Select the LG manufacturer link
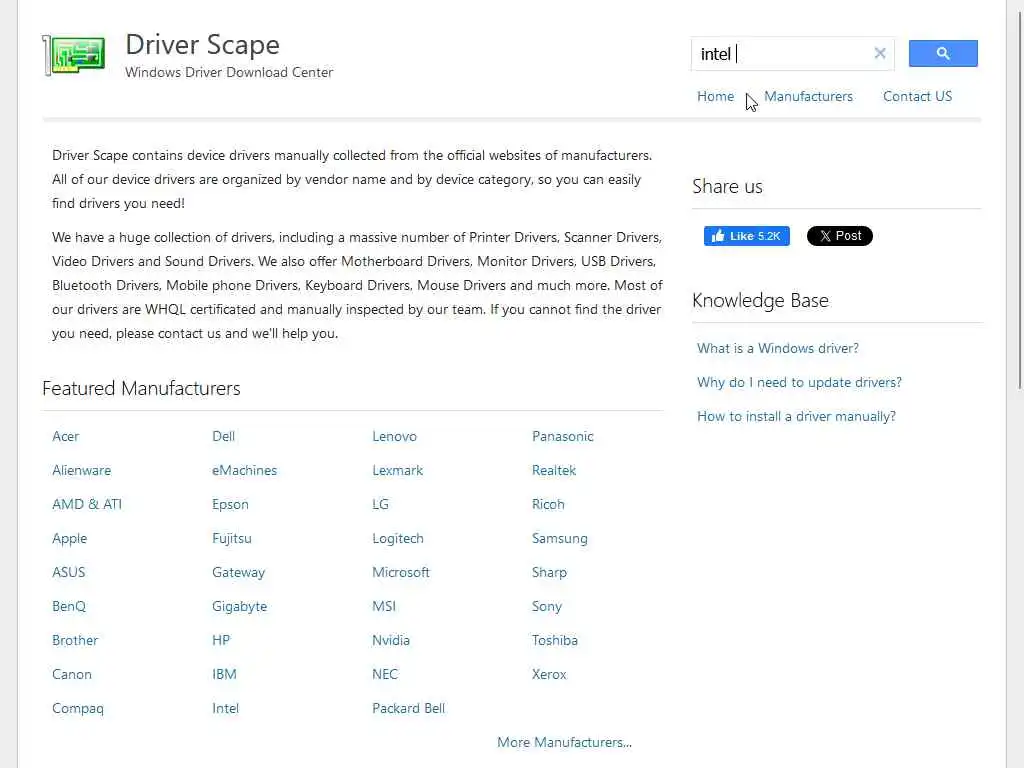Image resolution: width=1024 pixels, height=768 pixels. click(x=380, y=504)
